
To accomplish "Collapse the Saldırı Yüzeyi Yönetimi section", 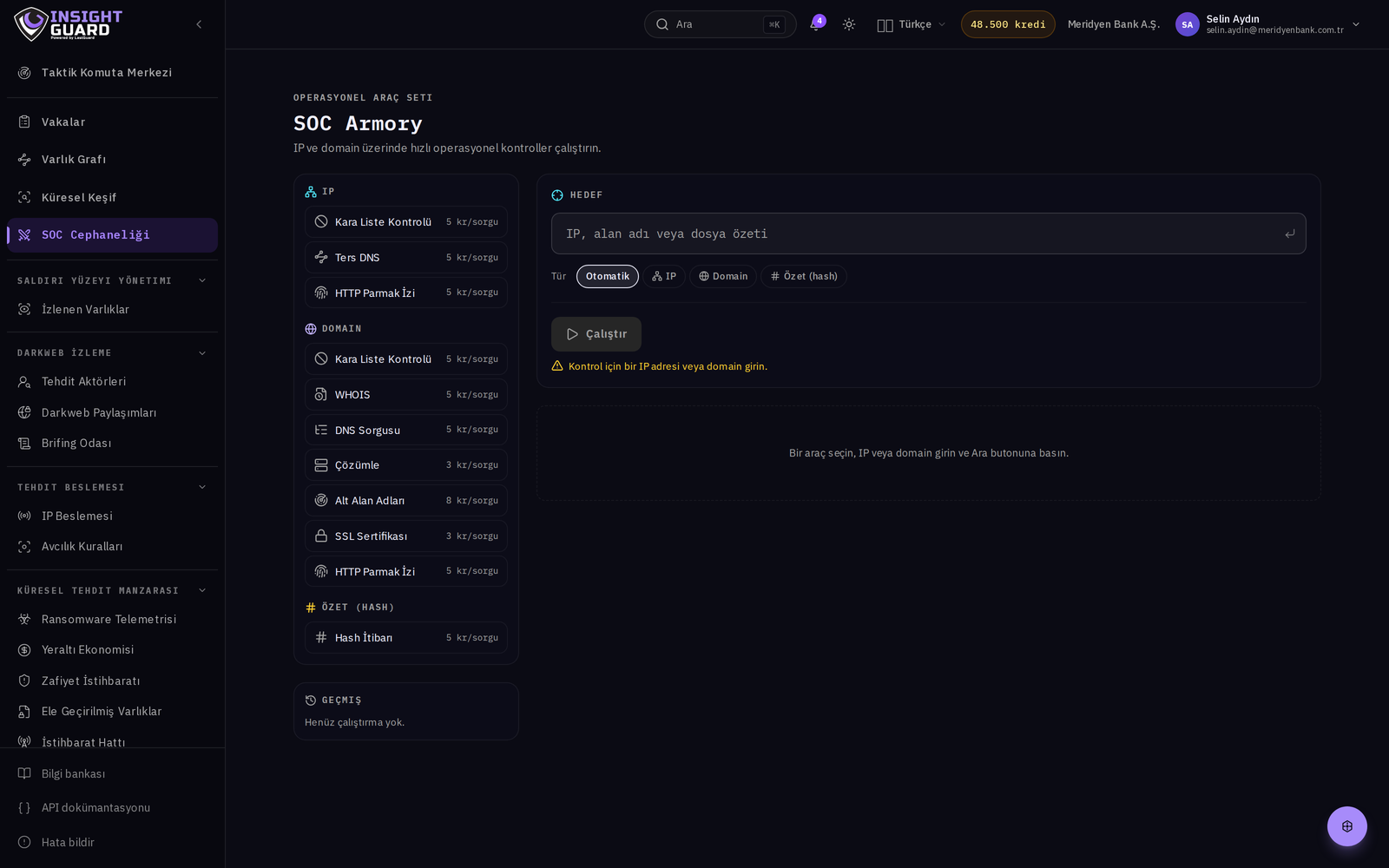I will [x=112, y=280].
